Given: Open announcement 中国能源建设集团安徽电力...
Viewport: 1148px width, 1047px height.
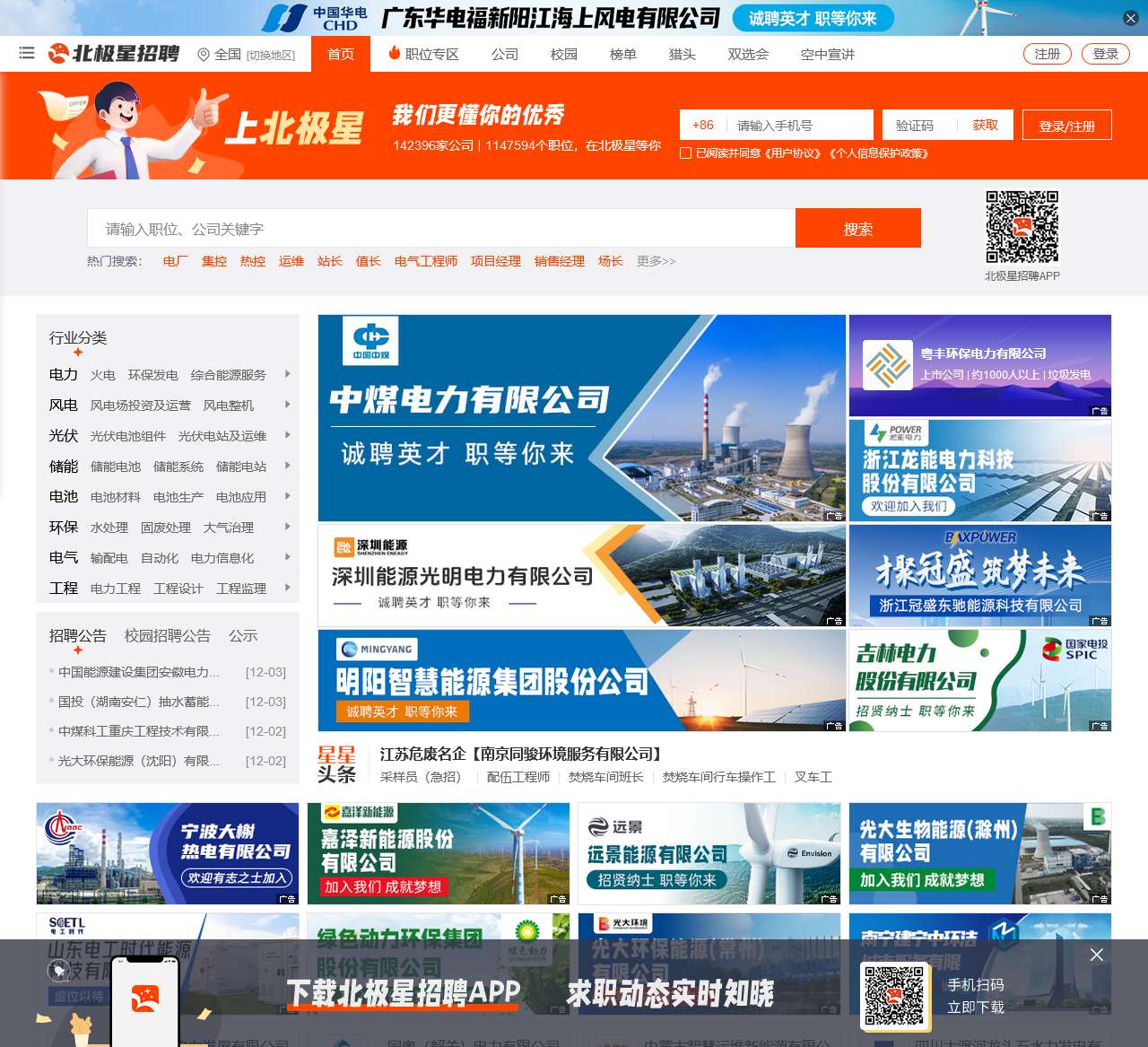Looking at the screenshot, I should [x=139, y=672].
